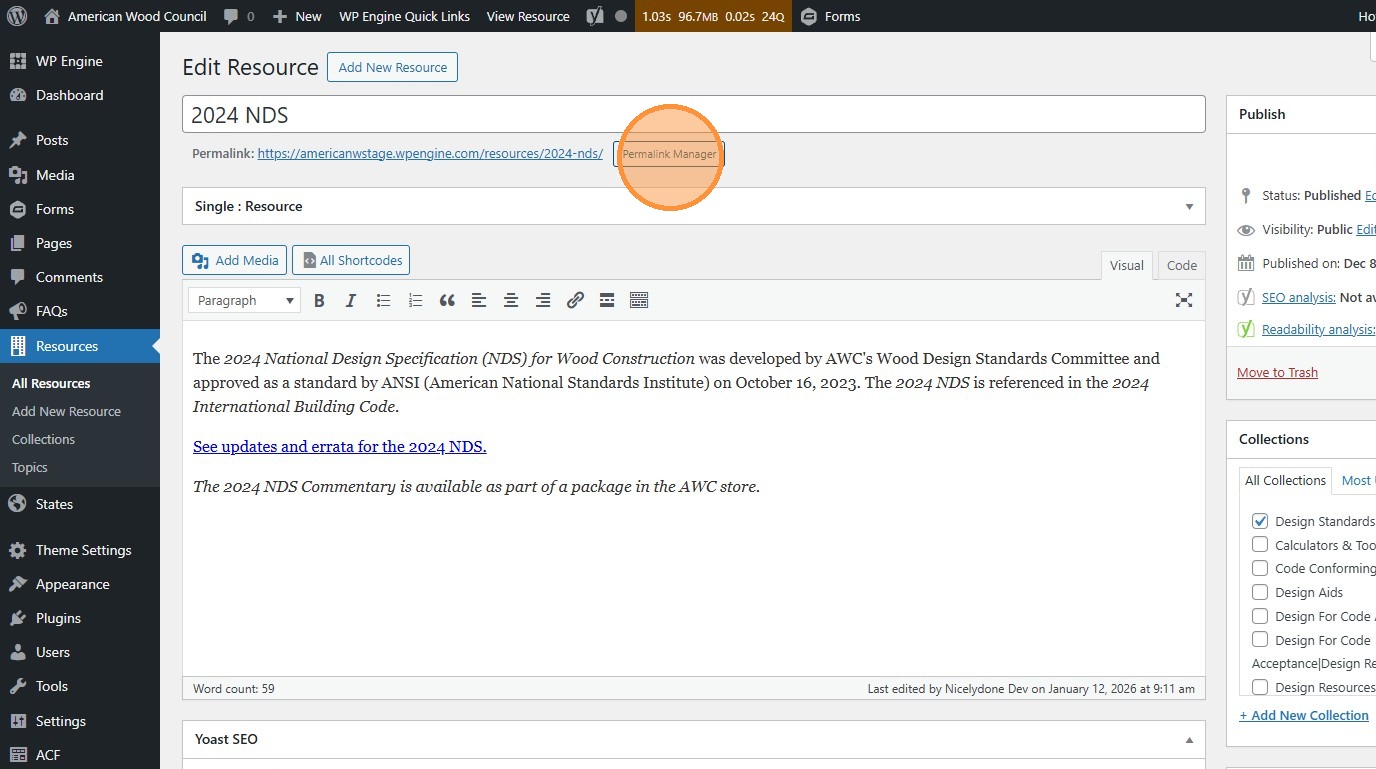Open the SEO analysis link
1376x769 pixels.
pos(1298,297)
